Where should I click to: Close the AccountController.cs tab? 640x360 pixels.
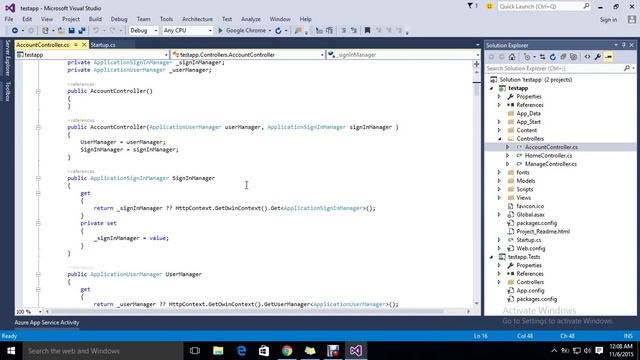84,44
